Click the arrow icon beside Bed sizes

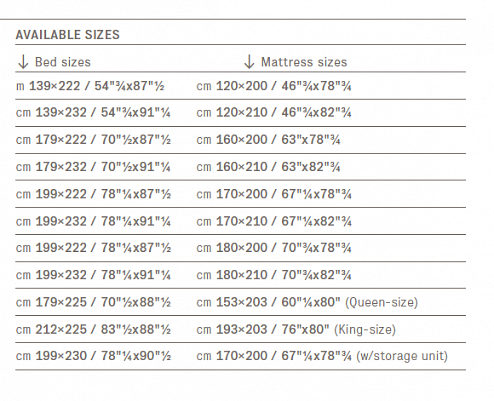click(x=23, y=62)
